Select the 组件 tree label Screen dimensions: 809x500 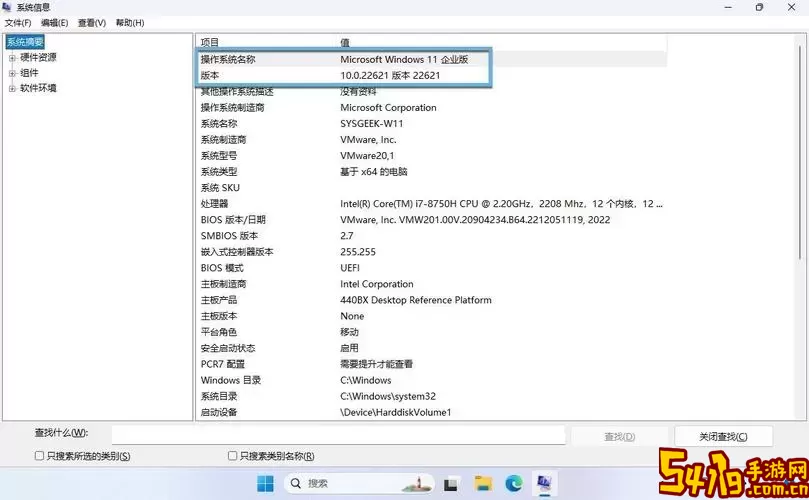[29, 73]
